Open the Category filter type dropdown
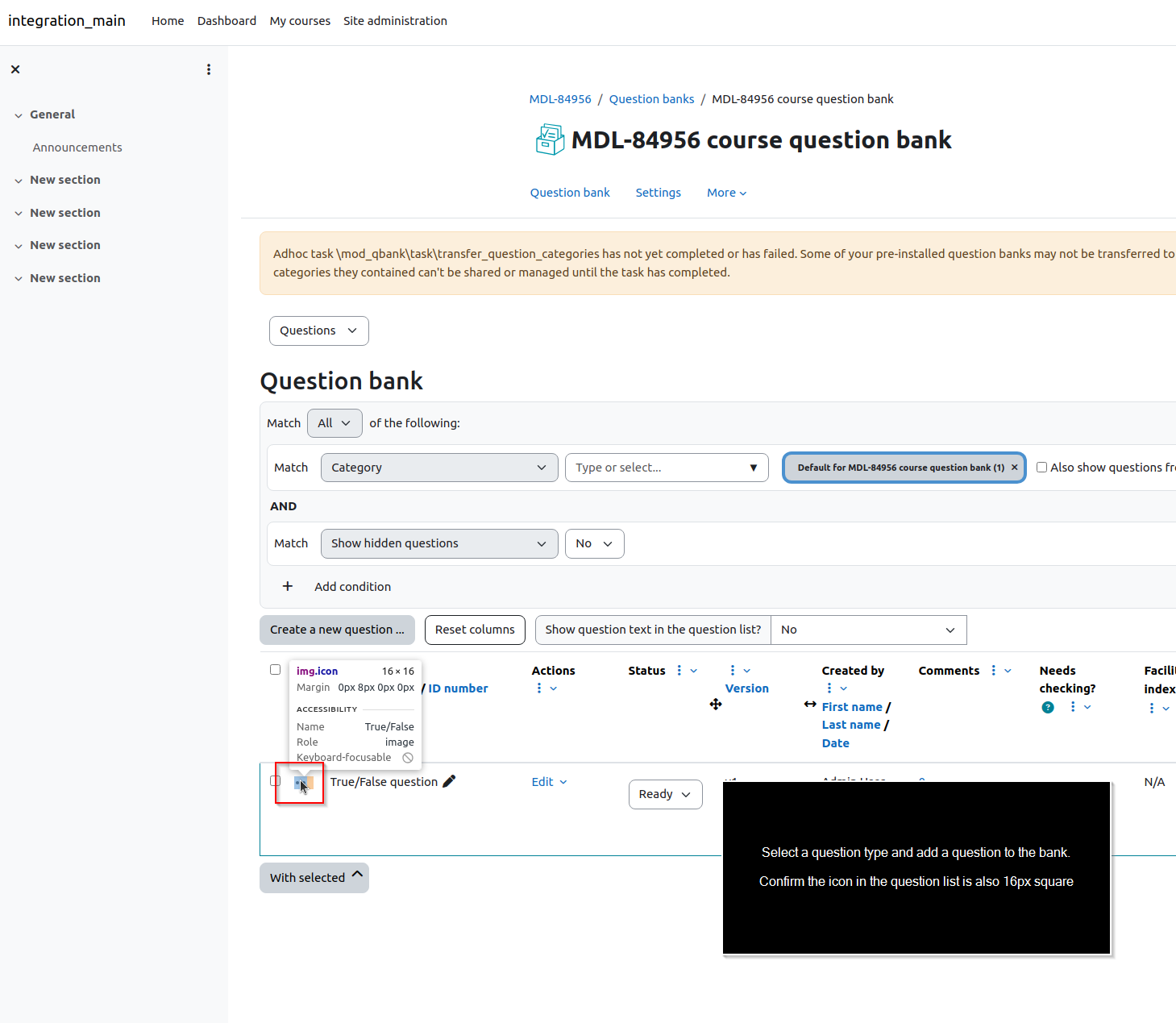Image resolution: width=1176 pixels, height=1023 pixels. [x=439, y=468]
